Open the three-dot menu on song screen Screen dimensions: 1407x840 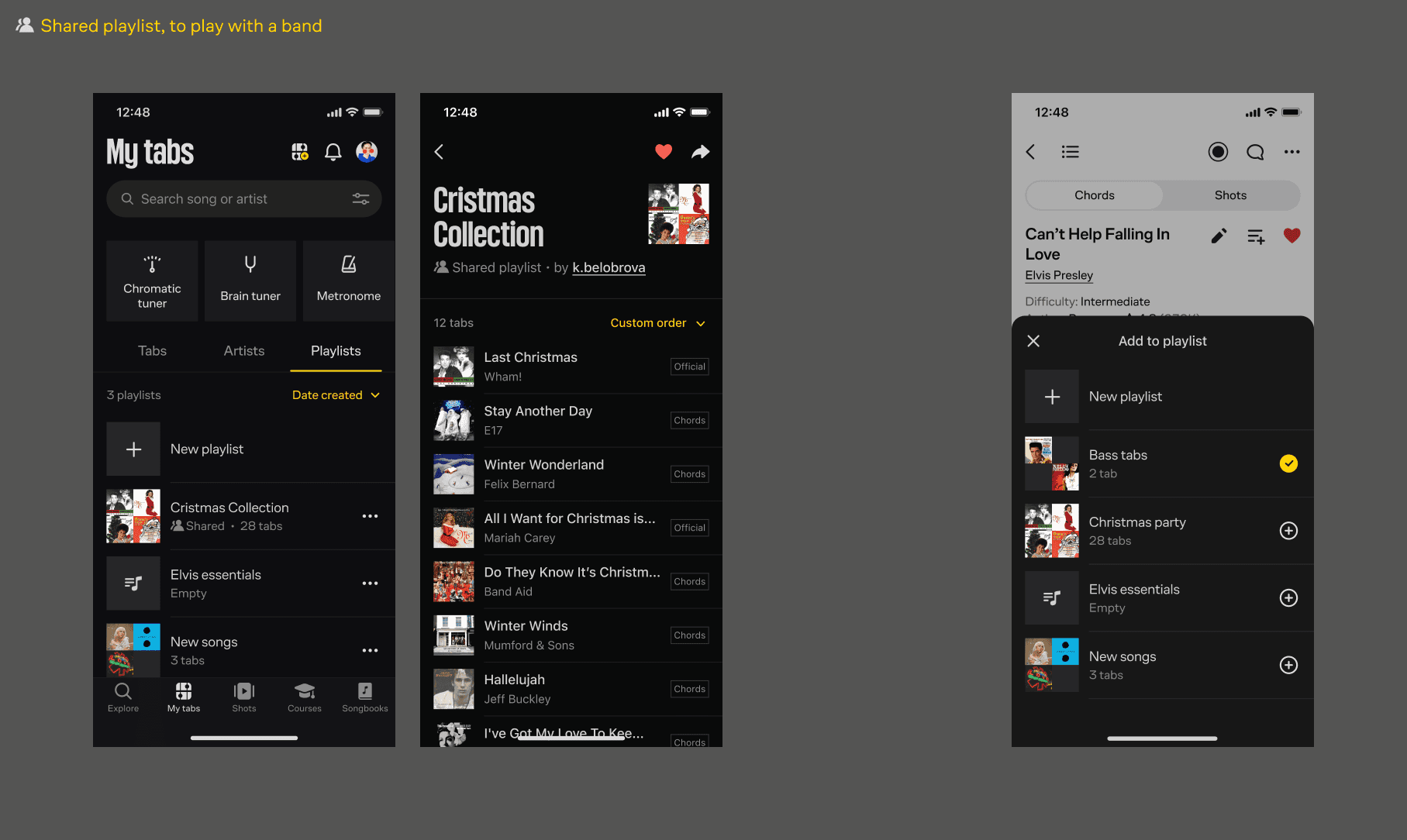click(x=1291, y=152)
